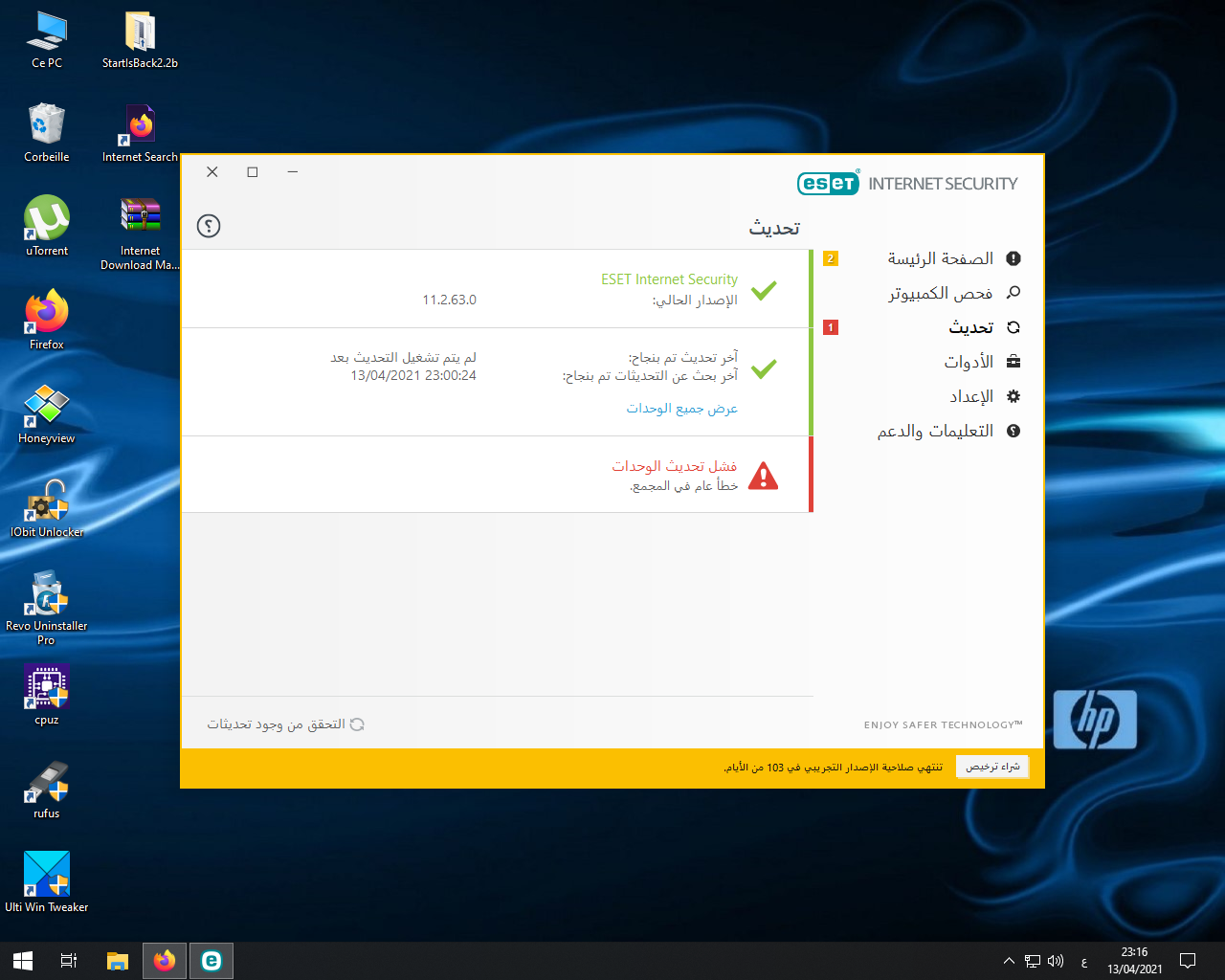1225x980 pixels.
Task: Open the Firefox desktop shortcut
Action: tap(47, 320)
